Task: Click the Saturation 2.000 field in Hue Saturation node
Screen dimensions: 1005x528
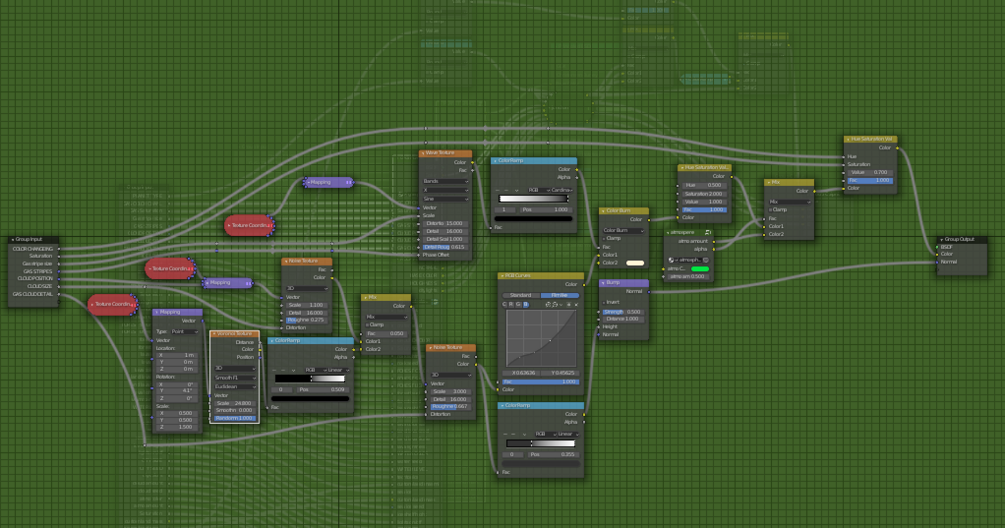Action: tap(704, 194)
